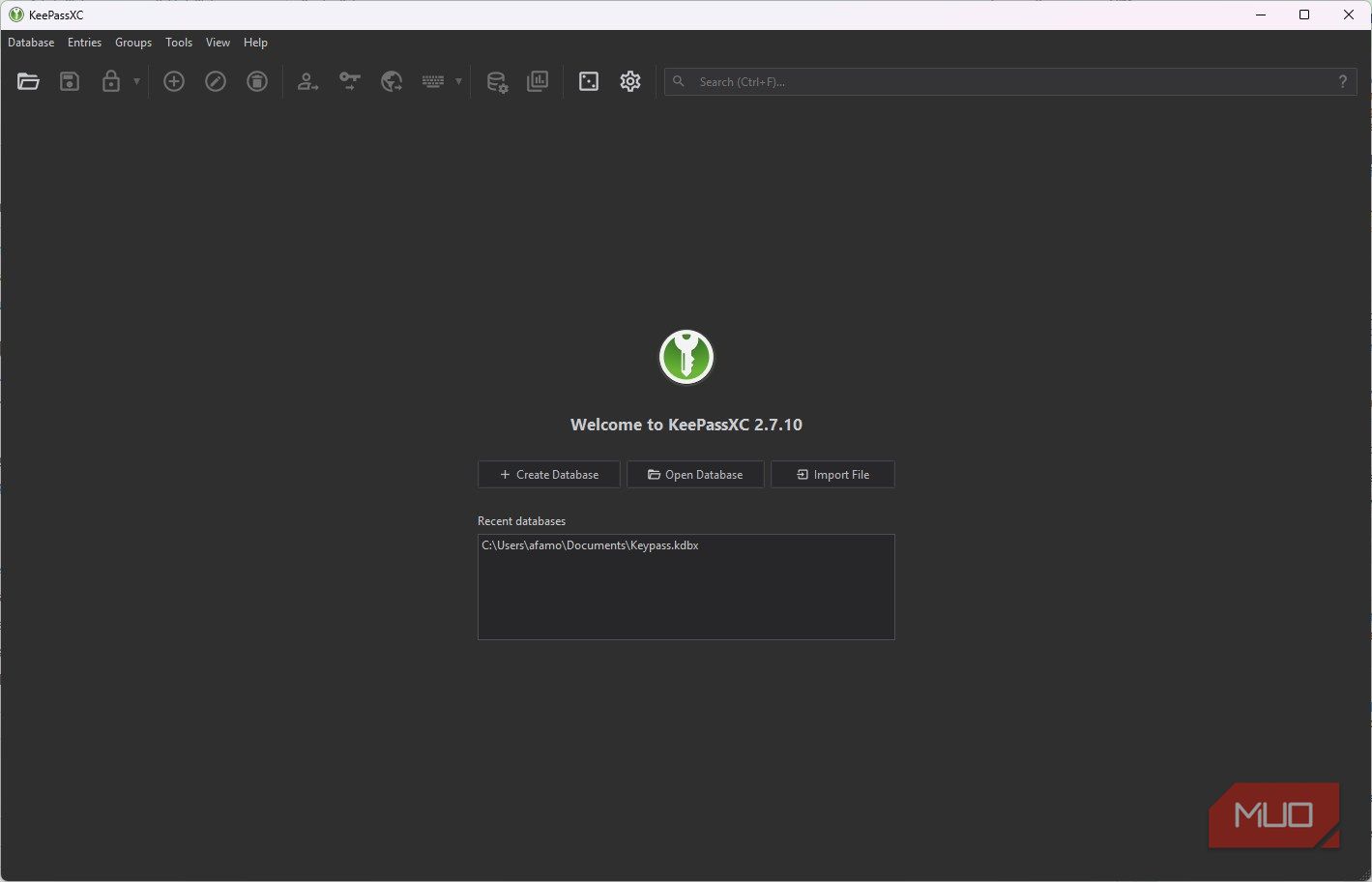Click the Delete Entry trash icon

pos(257,82)
